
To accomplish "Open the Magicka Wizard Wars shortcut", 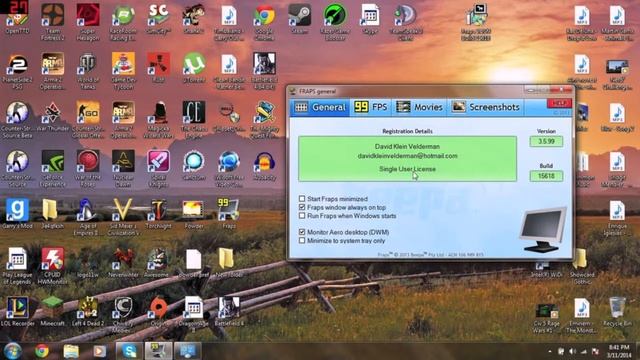I will coord(158,119).
